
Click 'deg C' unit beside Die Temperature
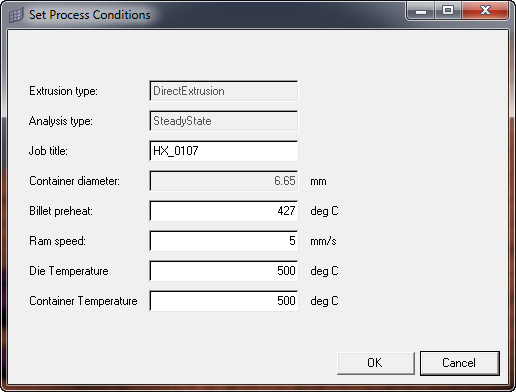click(x=324, y=271)
